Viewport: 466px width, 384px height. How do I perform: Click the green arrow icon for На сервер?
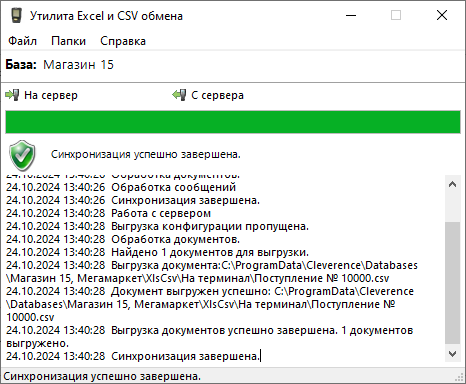point(12,95)
